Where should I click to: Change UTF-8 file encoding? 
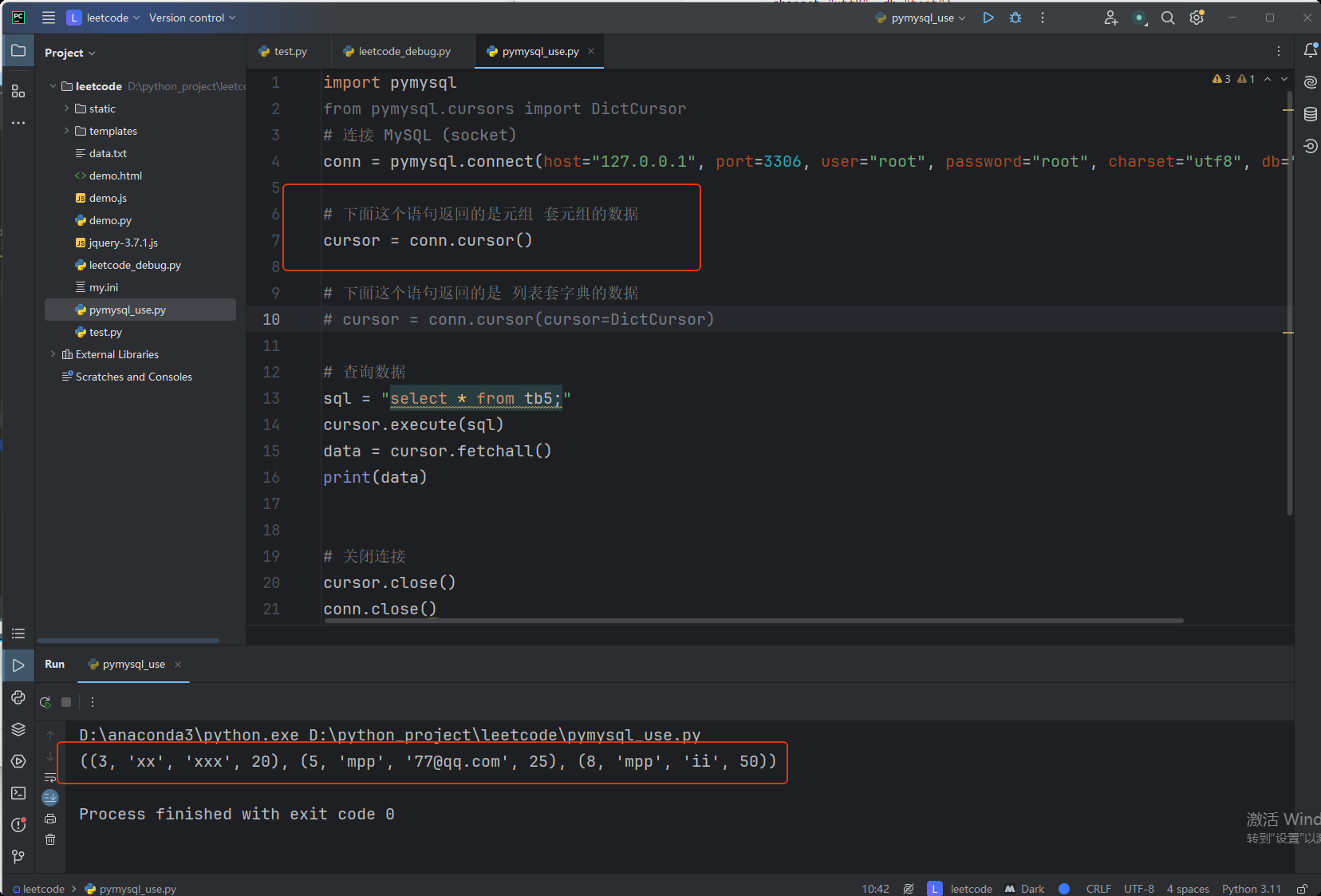[1139, 889]
